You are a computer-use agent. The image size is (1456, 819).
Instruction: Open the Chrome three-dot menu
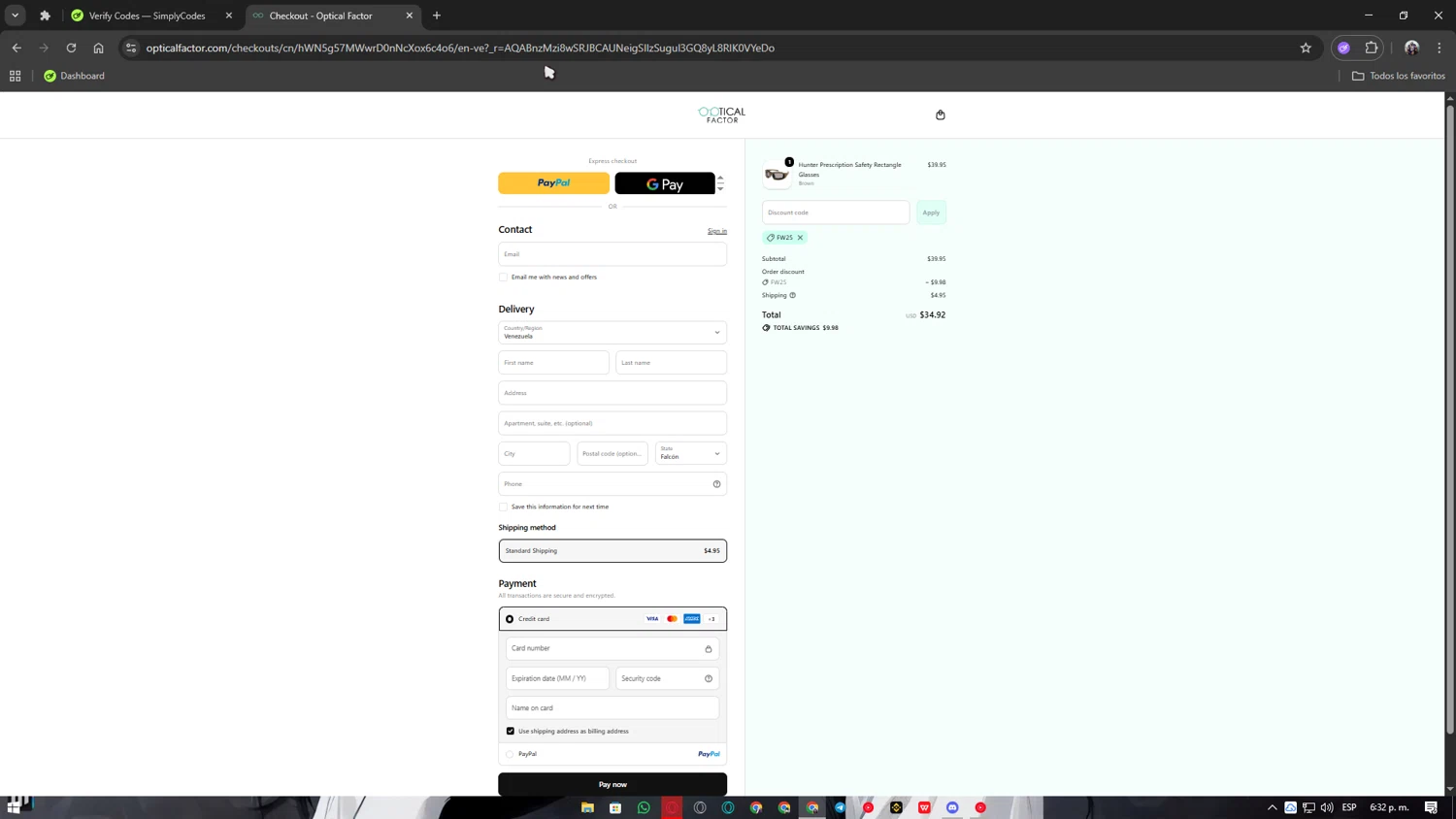(1439, 48)
